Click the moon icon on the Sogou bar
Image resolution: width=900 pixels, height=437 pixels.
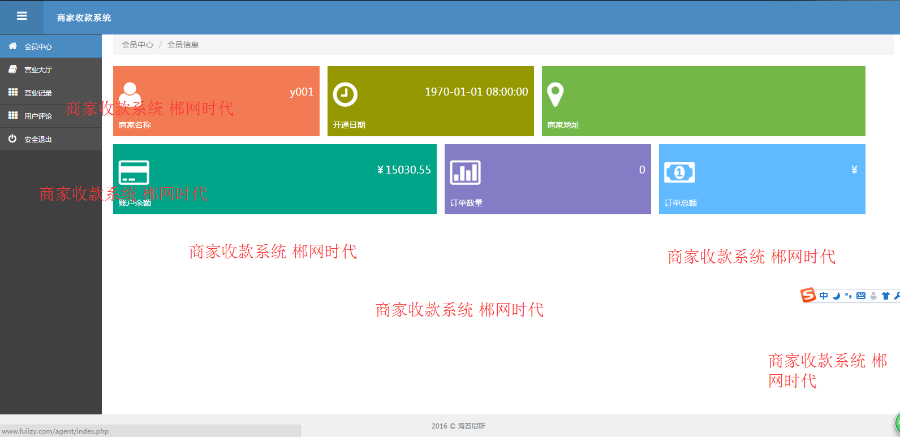click(x=837, y=296)
